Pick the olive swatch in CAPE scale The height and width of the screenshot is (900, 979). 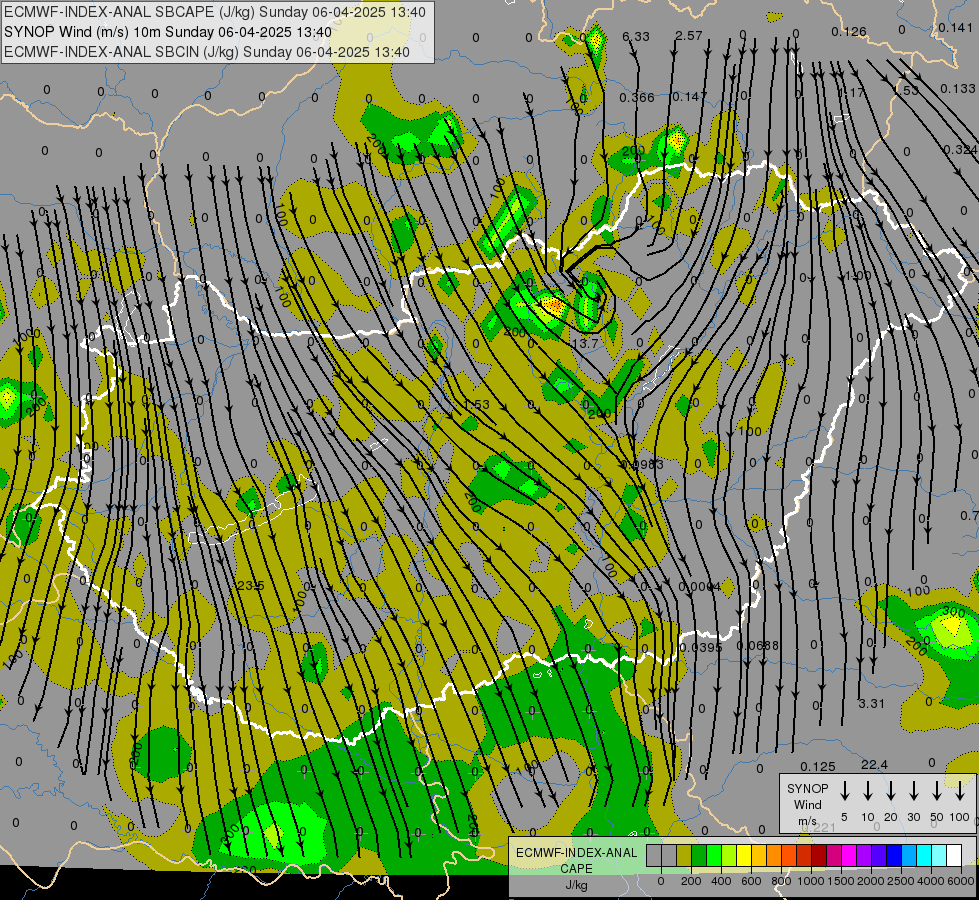684,855
